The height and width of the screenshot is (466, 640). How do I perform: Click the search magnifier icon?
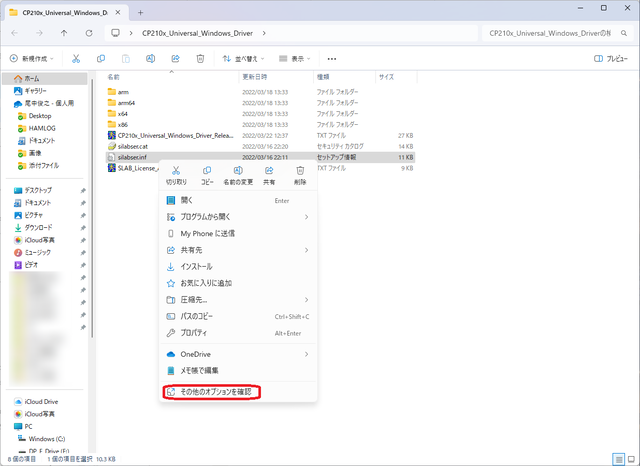[624, 33]
